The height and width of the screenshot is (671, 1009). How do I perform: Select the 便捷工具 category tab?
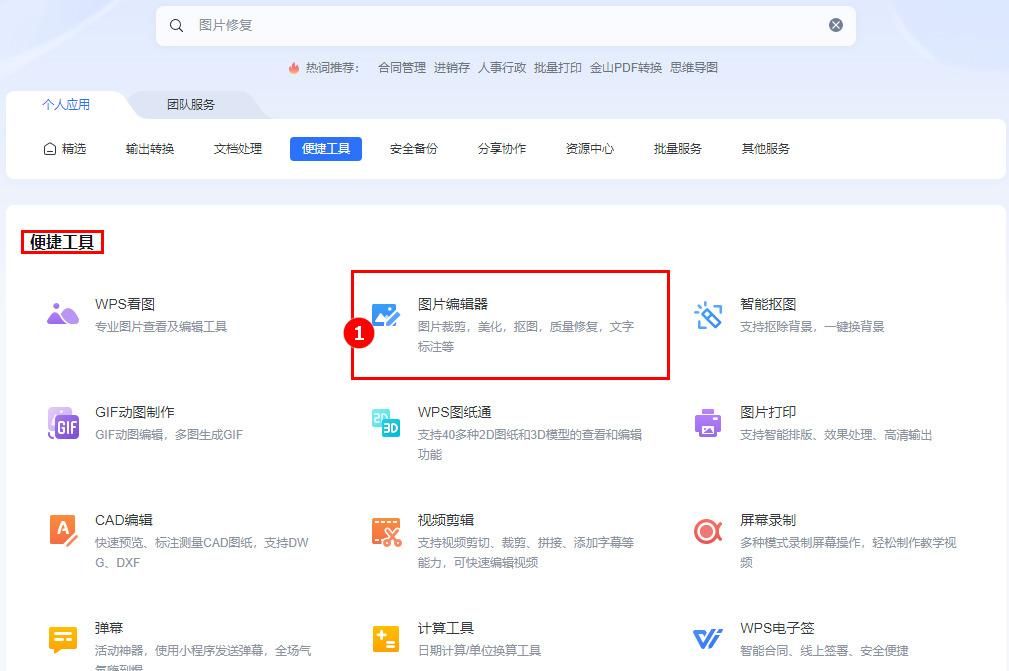[x=326, y=149]
